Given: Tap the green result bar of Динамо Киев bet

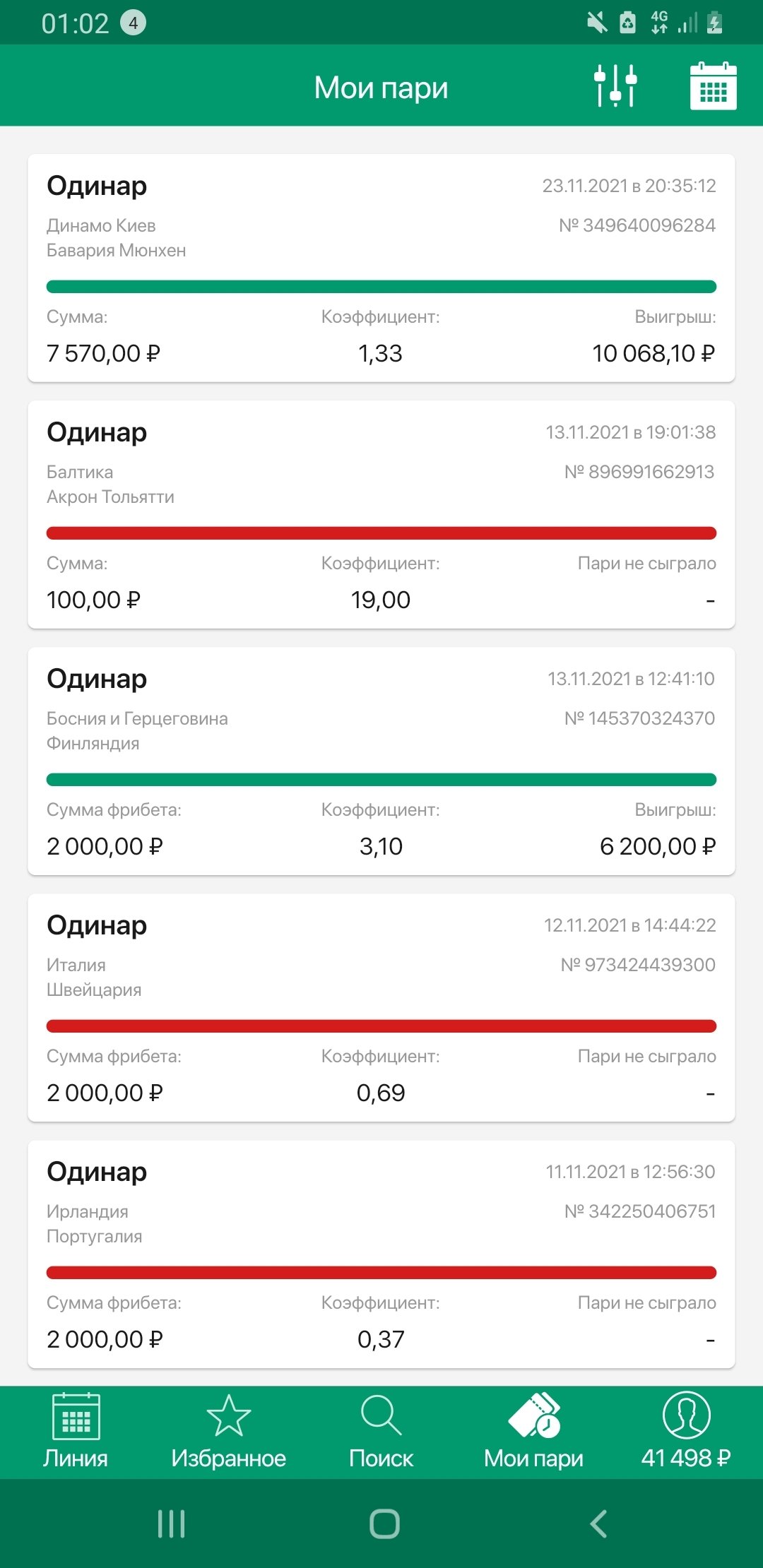Looking at the screenshot, I should [x=381, y=287].
